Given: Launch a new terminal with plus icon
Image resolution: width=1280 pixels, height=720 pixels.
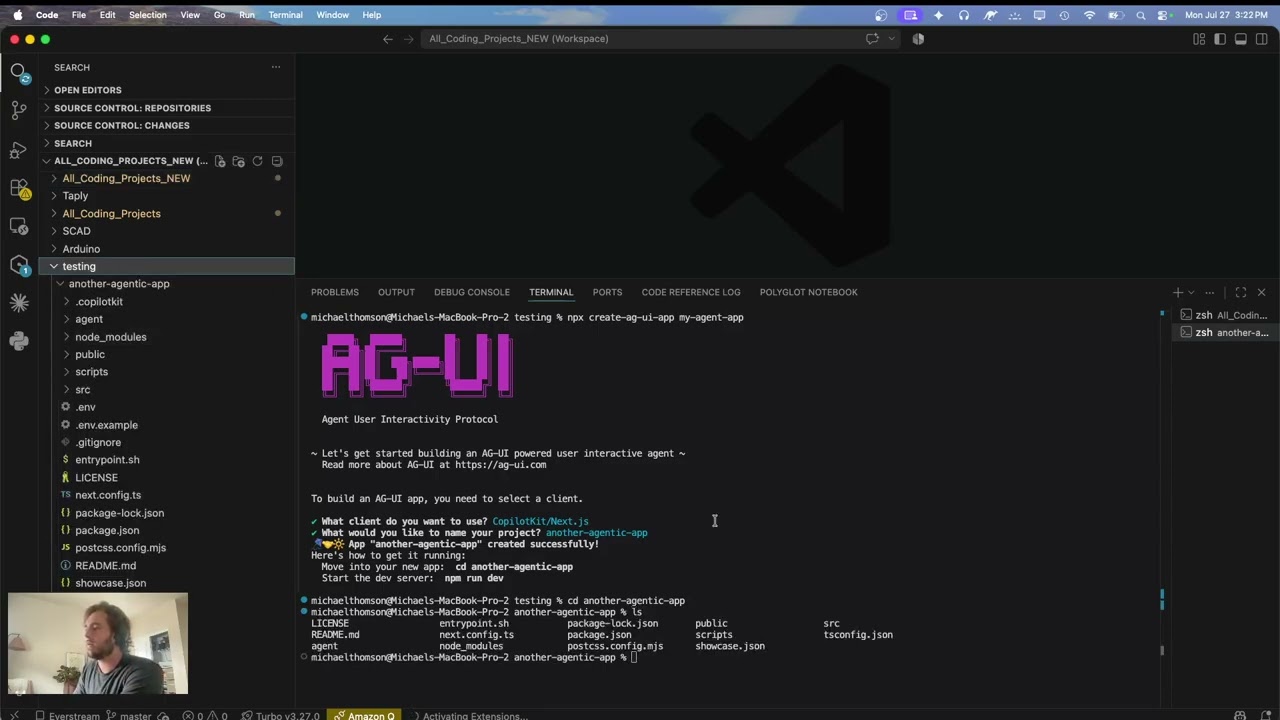Looking at the screenshot, I should [x=1177, y=292].
